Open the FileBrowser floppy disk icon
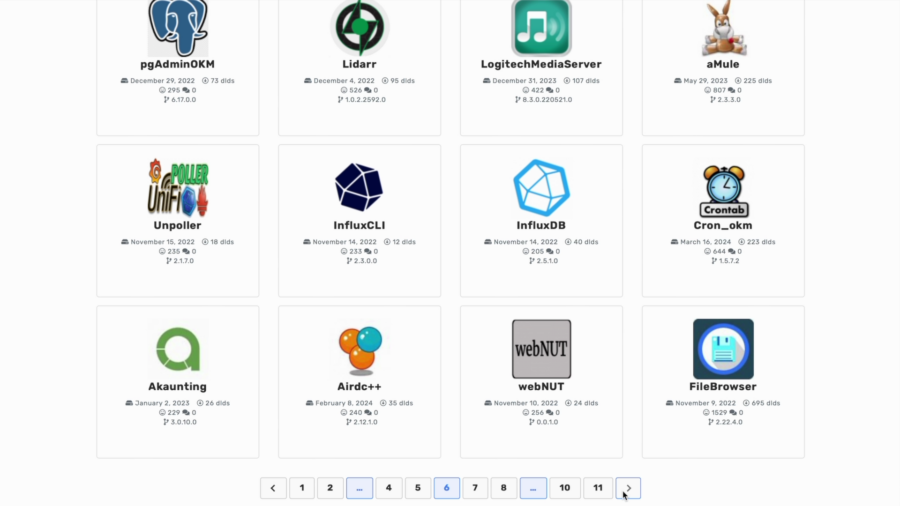The width and height of the screenshot is (900, 506). point(723,349)
